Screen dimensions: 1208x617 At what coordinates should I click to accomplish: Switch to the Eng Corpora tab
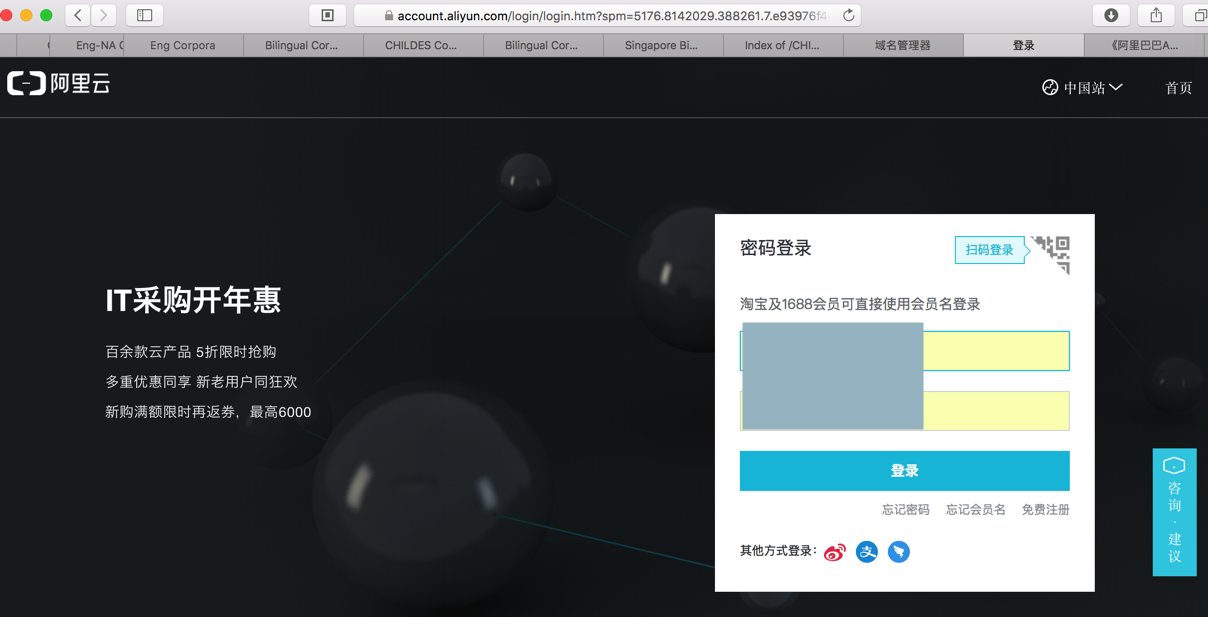(x=183, y=45)
